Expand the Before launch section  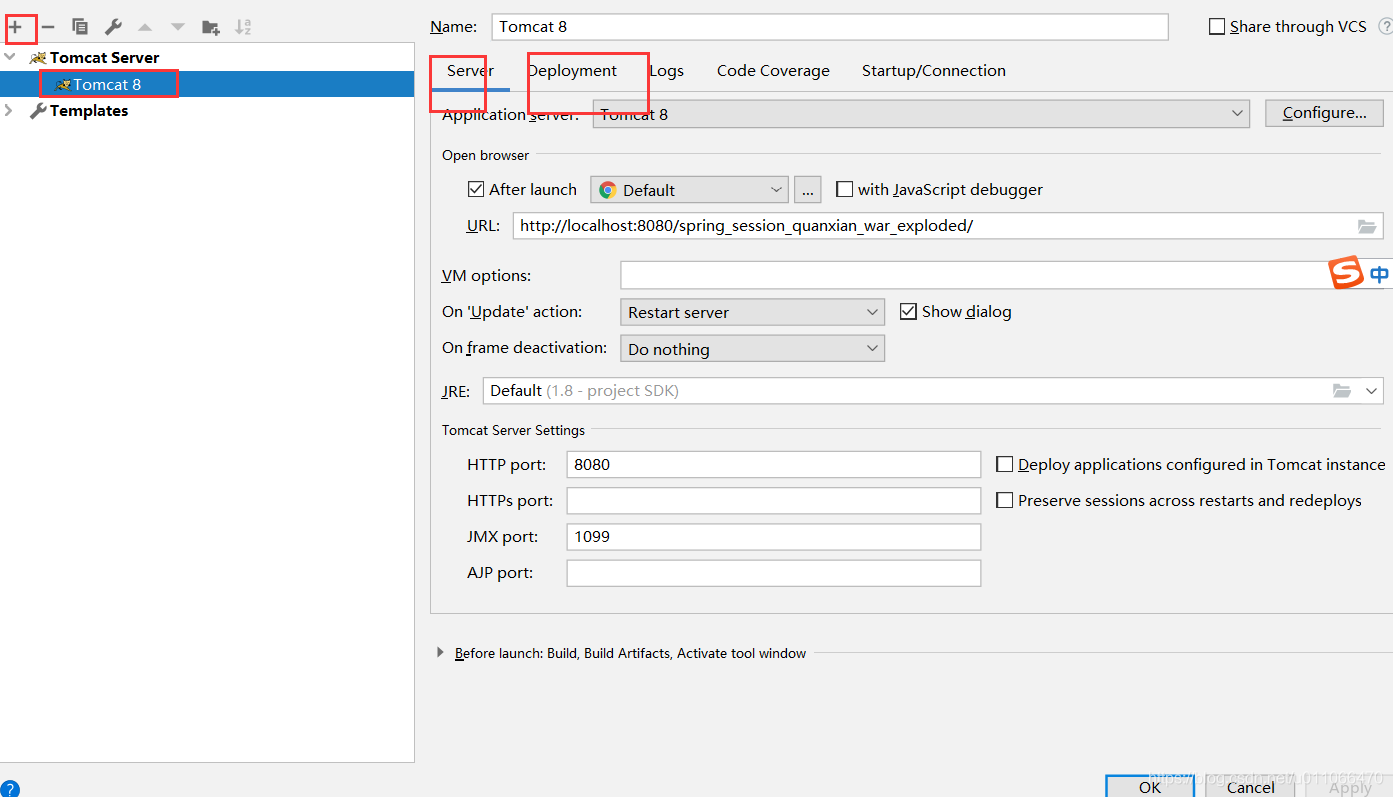(x=440, y=653)
